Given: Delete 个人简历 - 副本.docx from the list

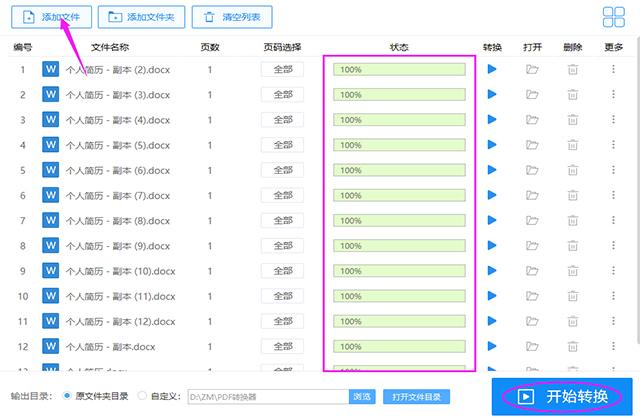Looking at the screenshot, I should 573,346.
